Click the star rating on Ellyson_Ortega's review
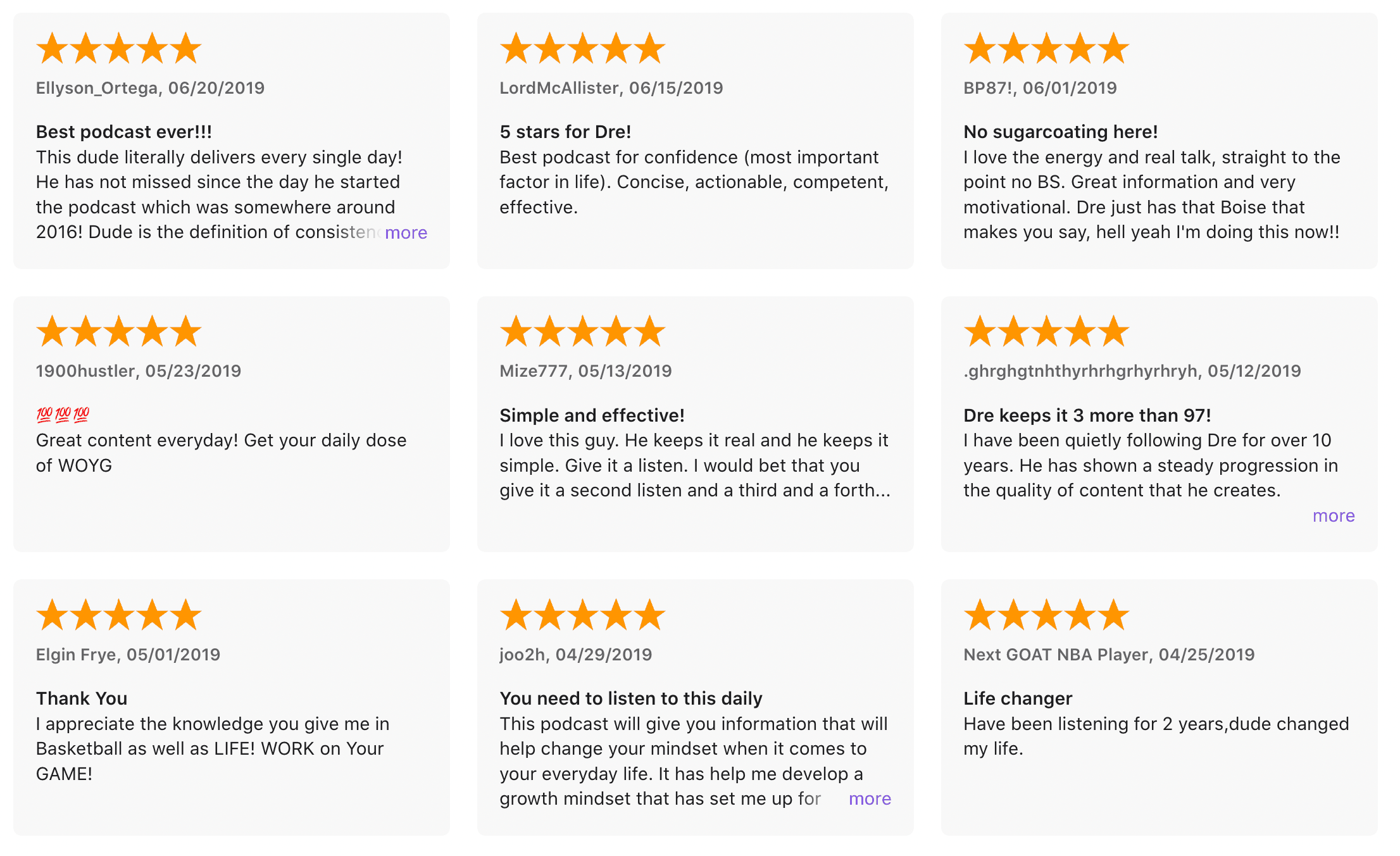 [118, 49]
